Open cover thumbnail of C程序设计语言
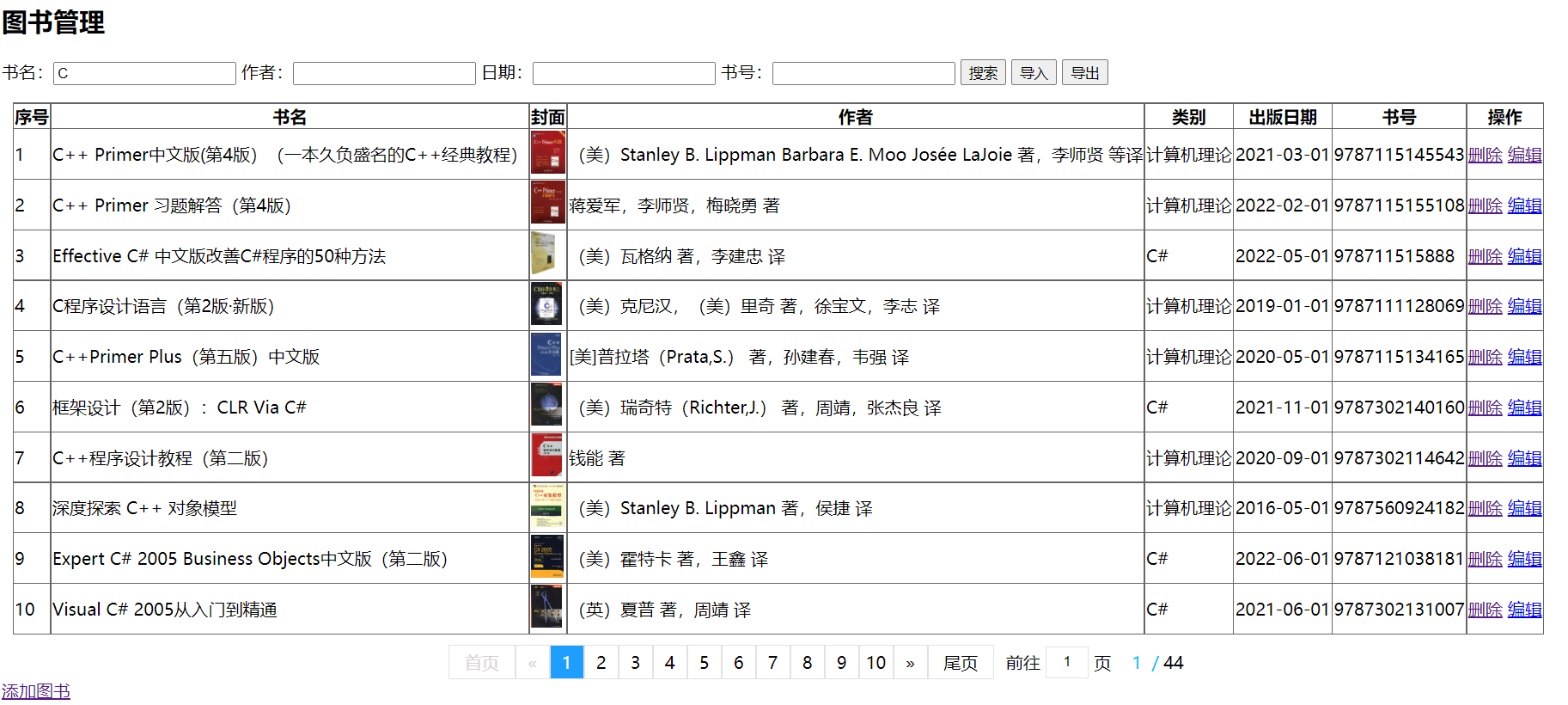The height and width of the screenshot is (705, 1568). (546, 304)
